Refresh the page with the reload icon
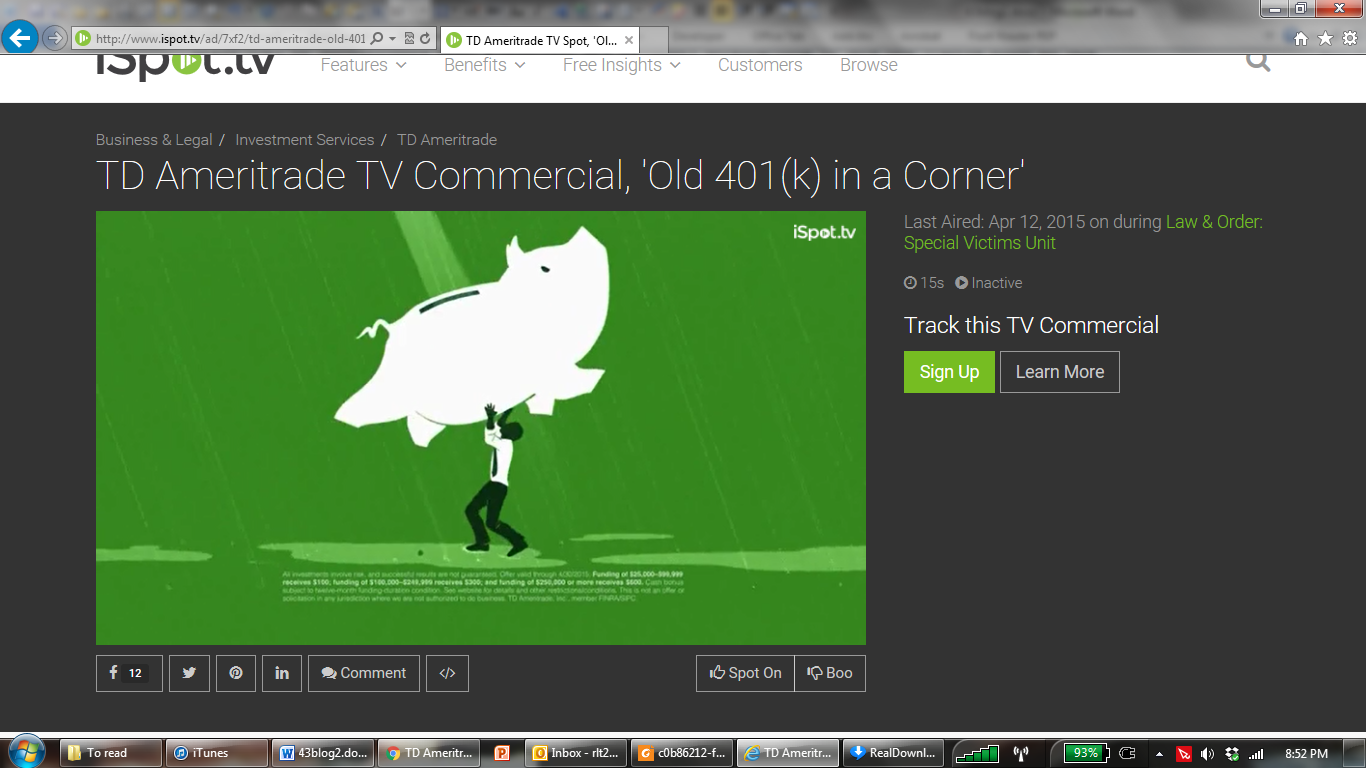This screenshot has height=768, width=1366. click(426, 39)
